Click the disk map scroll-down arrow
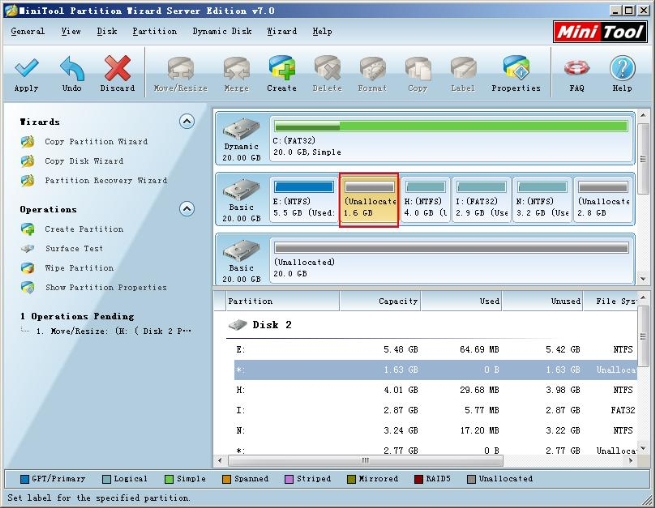The image size is (655, 508). [x=643, y=279]
